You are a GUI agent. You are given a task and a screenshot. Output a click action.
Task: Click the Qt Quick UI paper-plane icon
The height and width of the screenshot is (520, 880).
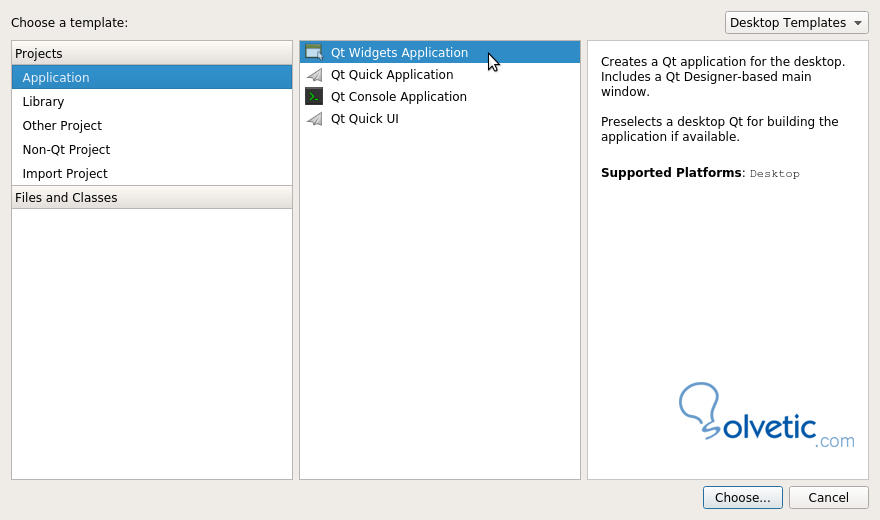pos(314,119)
